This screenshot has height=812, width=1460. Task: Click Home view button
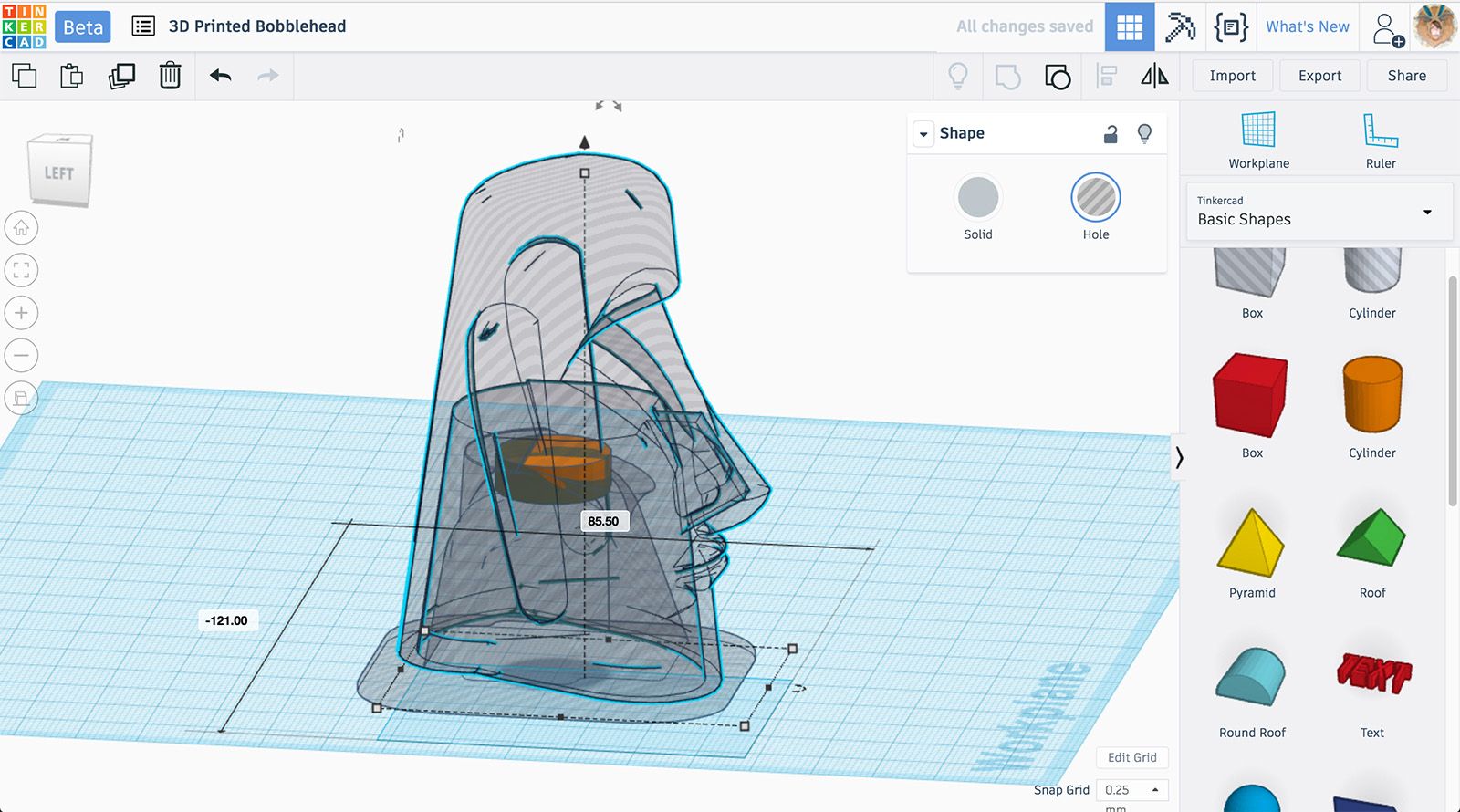(22, 228)
